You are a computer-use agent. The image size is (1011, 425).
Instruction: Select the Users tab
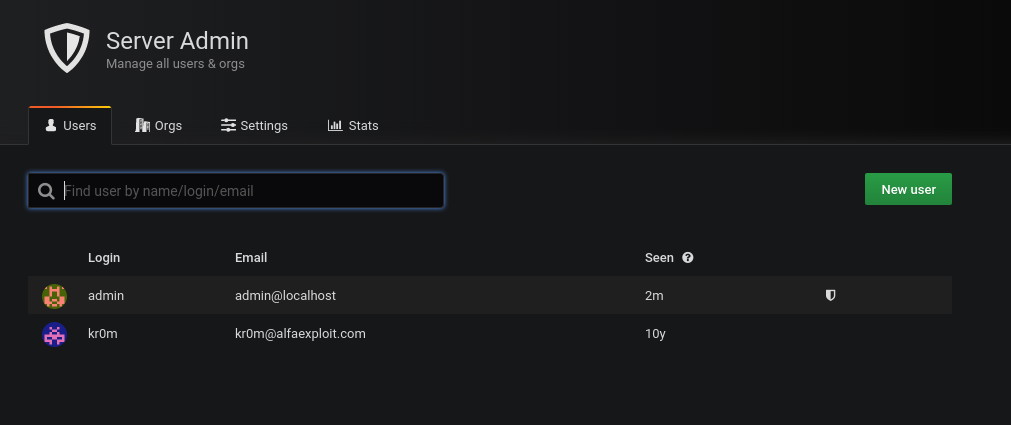[70, 126]
